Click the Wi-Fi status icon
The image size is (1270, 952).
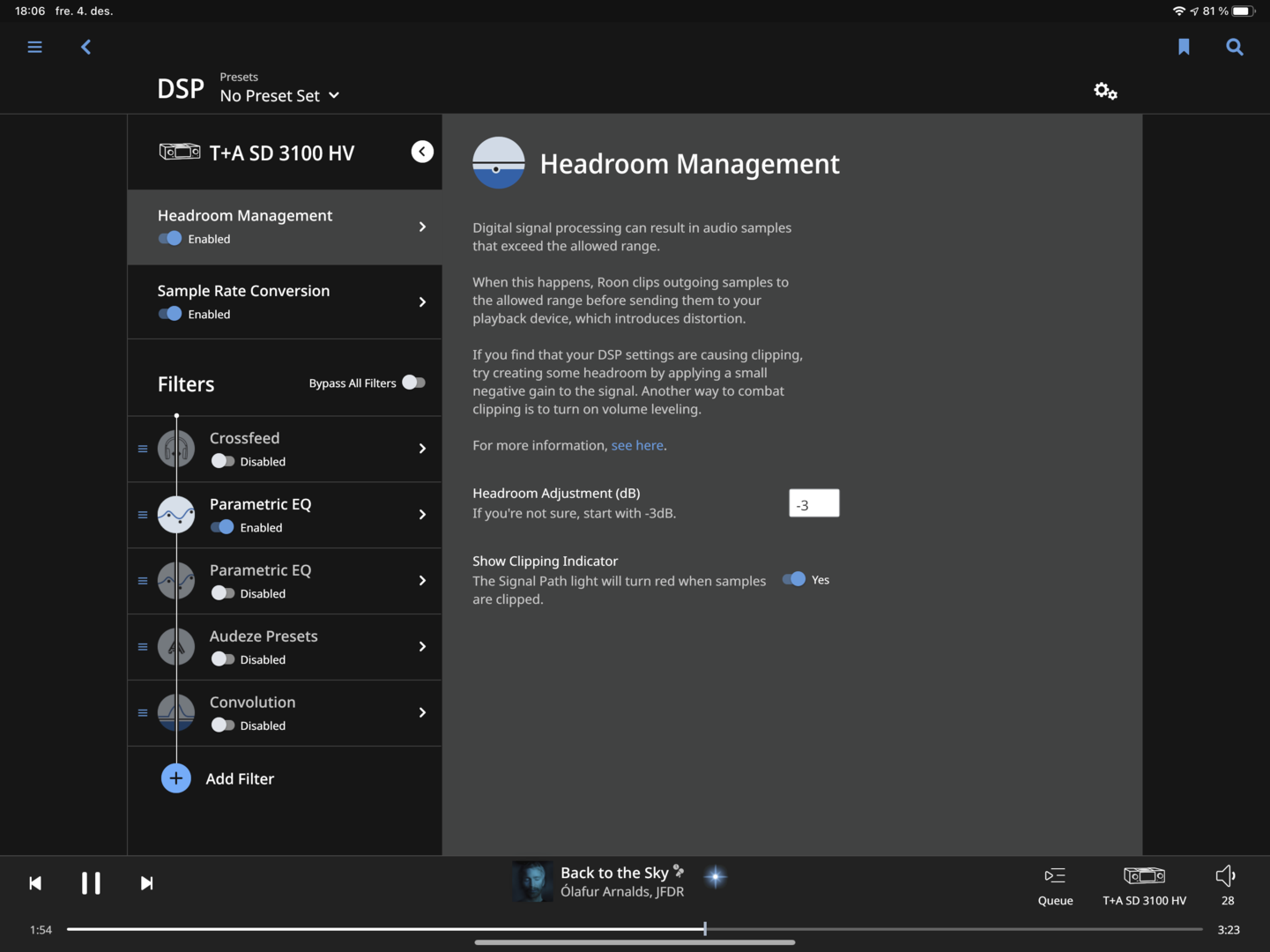(x=1179, y=11)
